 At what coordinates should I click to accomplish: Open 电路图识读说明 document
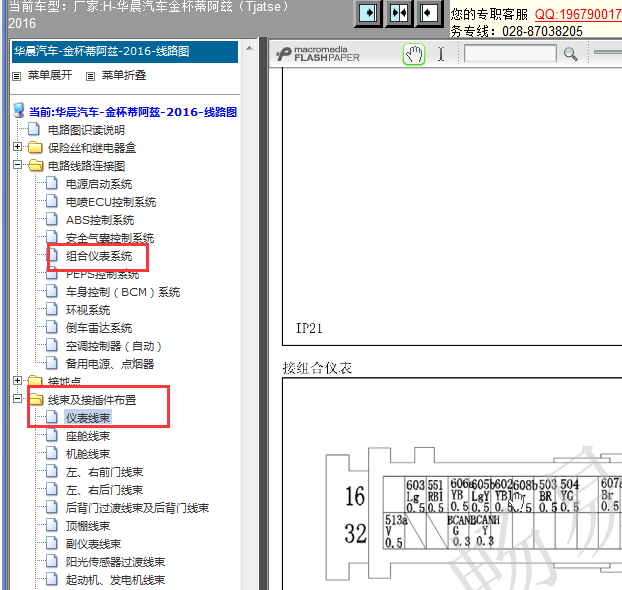(86, 130)
